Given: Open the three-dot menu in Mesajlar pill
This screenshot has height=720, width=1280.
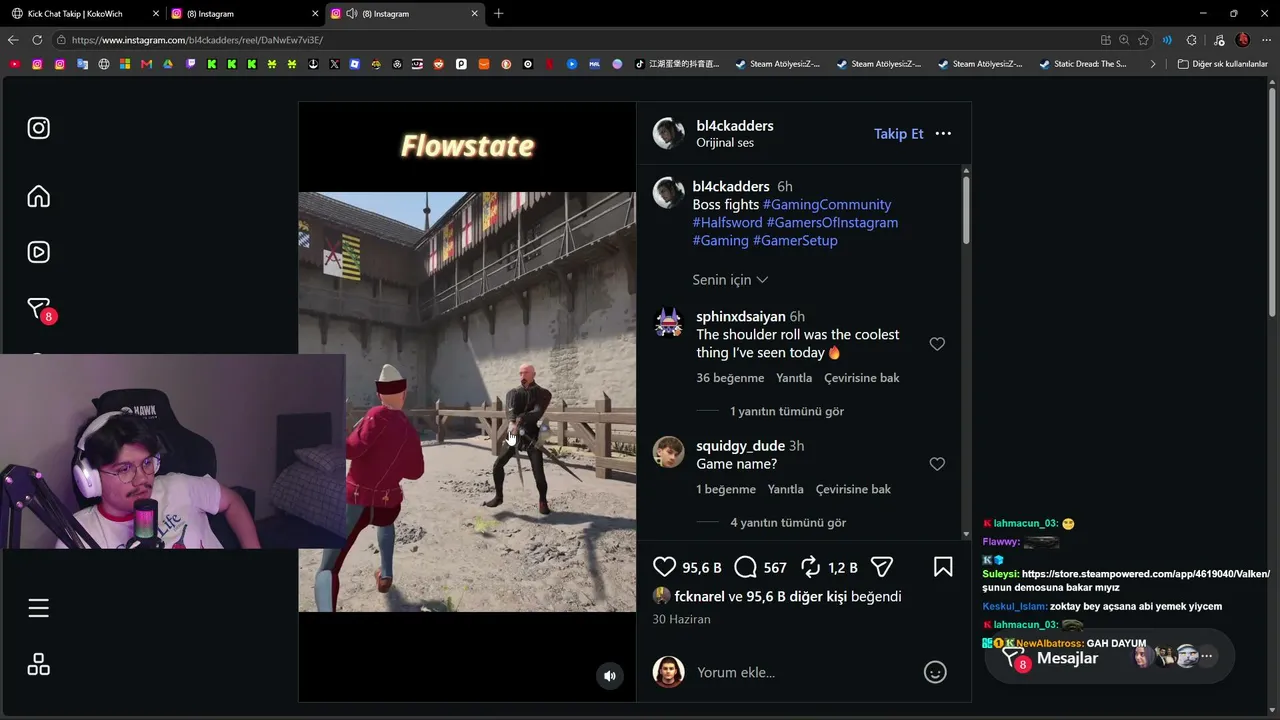Looking at the screenshot, I should click(x=1207, y=657).
